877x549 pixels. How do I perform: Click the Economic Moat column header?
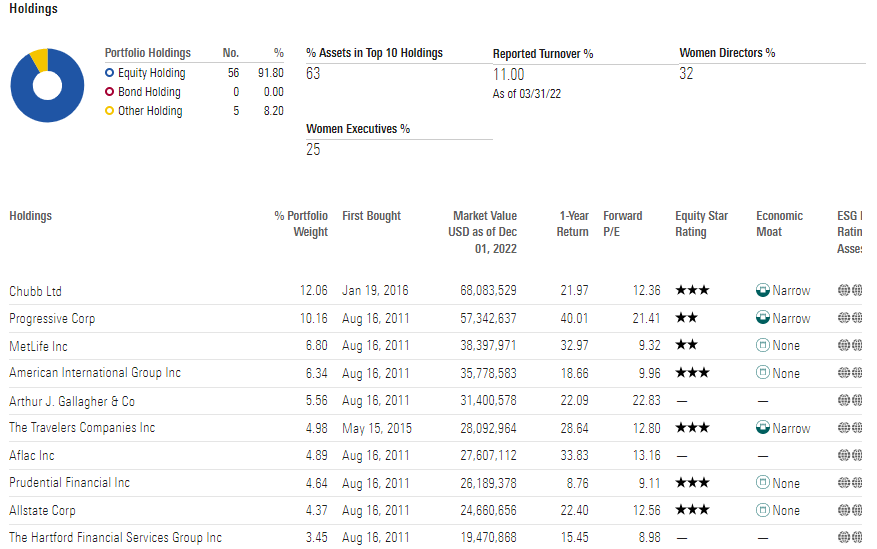(x=779, y=224)
